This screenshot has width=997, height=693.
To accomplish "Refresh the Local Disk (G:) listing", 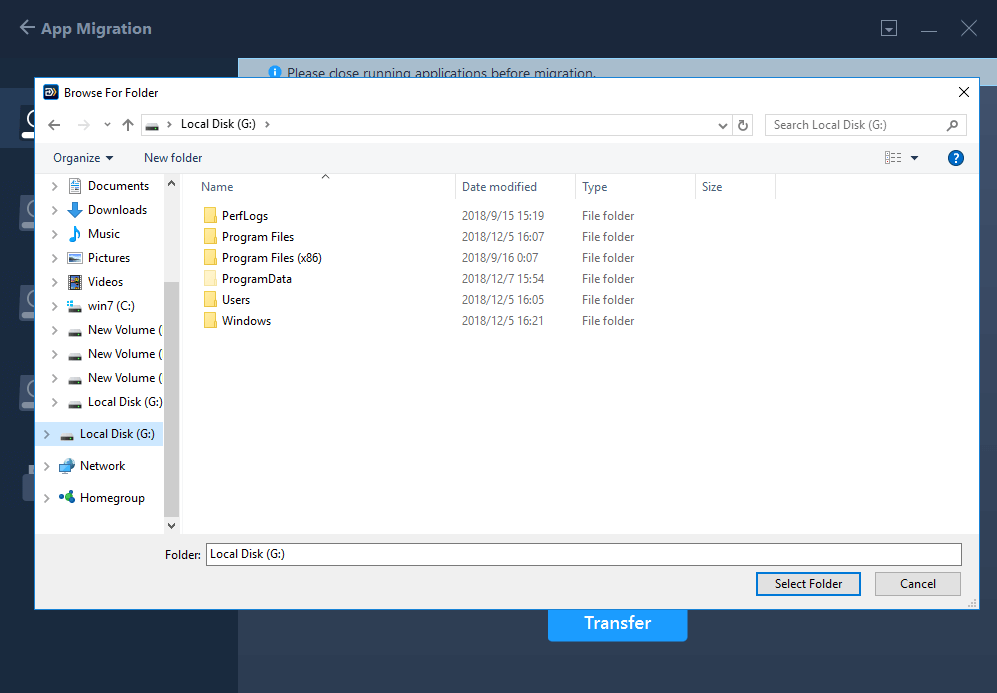I will (x=743, y=125).
